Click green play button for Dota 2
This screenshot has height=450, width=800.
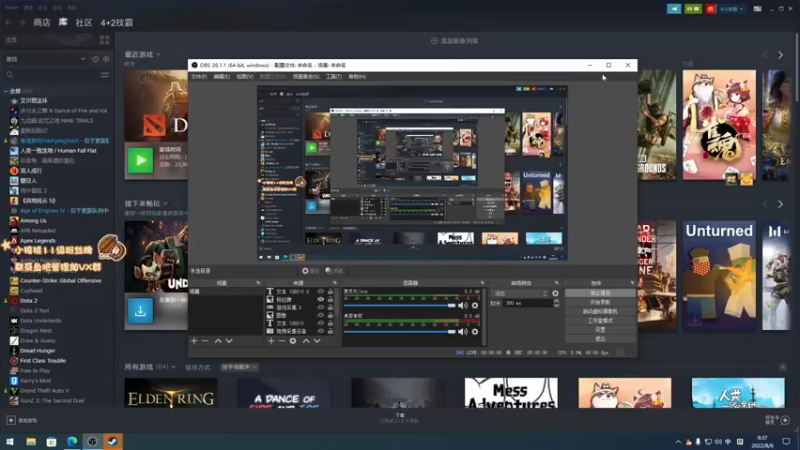tap(140, 160)
